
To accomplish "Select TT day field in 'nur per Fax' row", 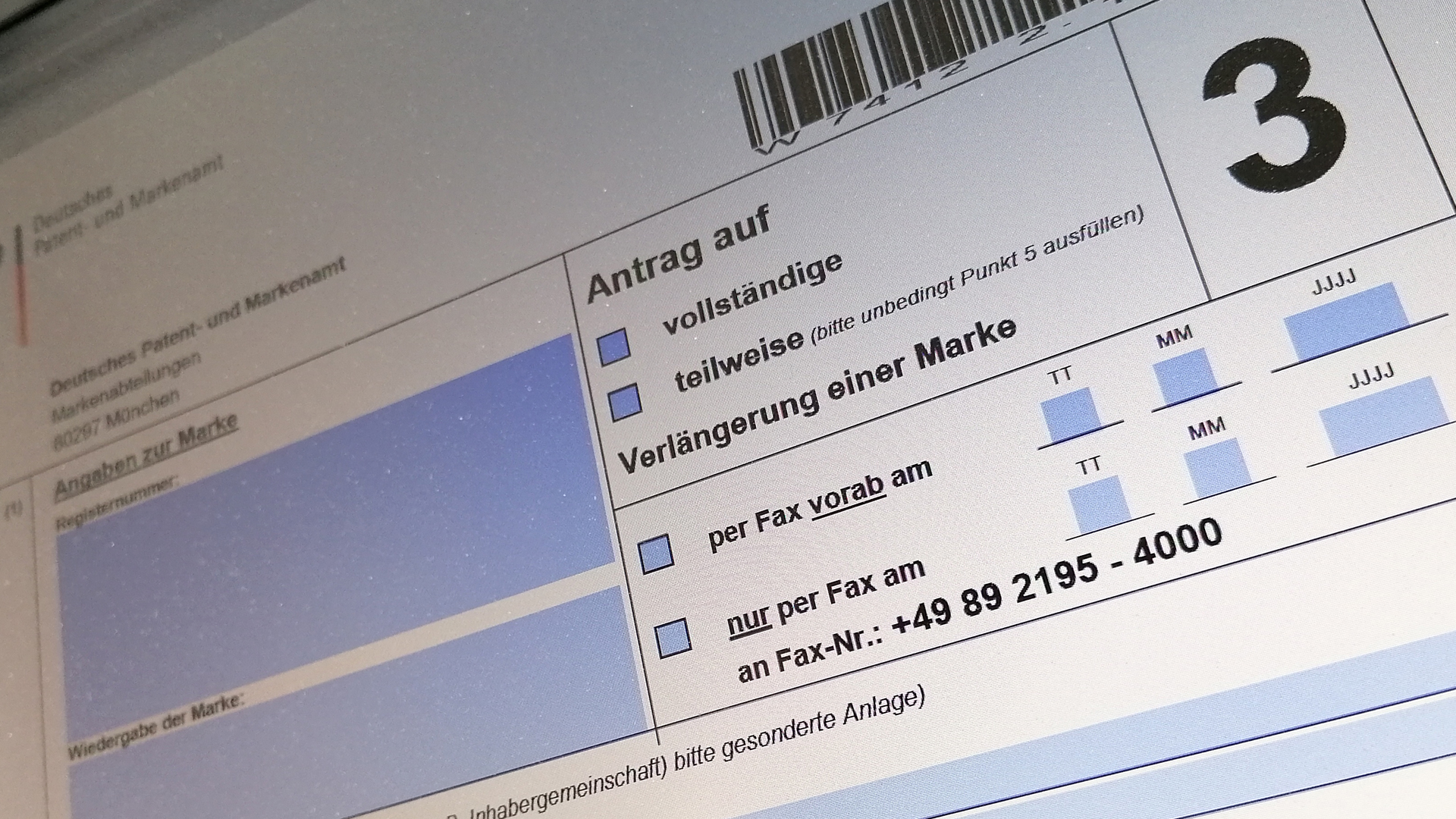I will 1100,504.
